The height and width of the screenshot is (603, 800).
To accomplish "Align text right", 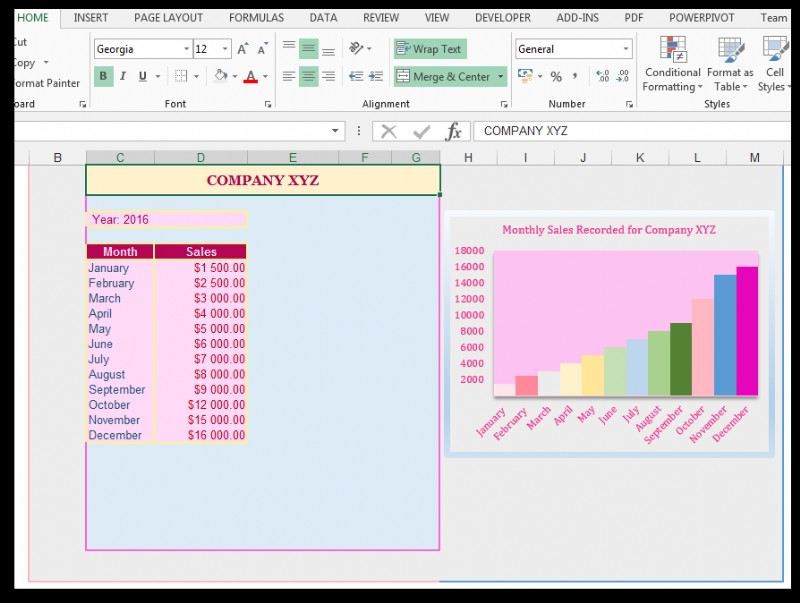I will tap(329, 77).
